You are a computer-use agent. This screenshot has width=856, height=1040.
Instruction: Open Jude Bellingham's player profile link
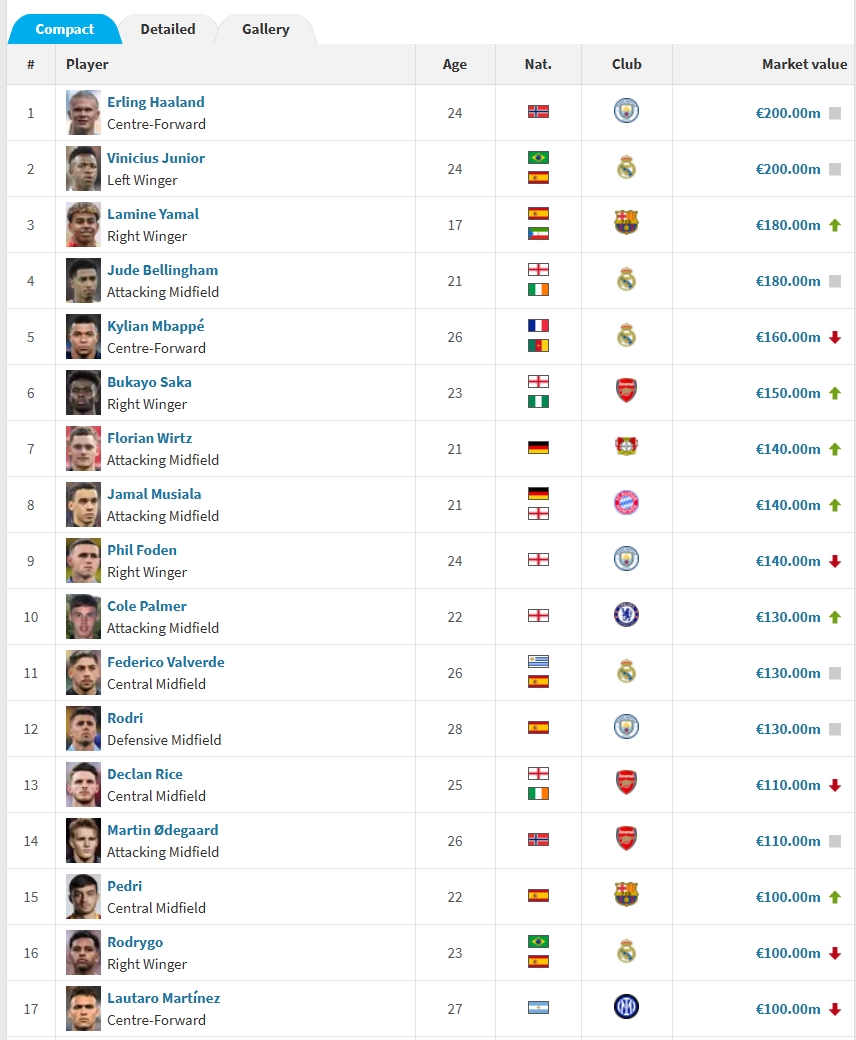click(x=162, y=270)
